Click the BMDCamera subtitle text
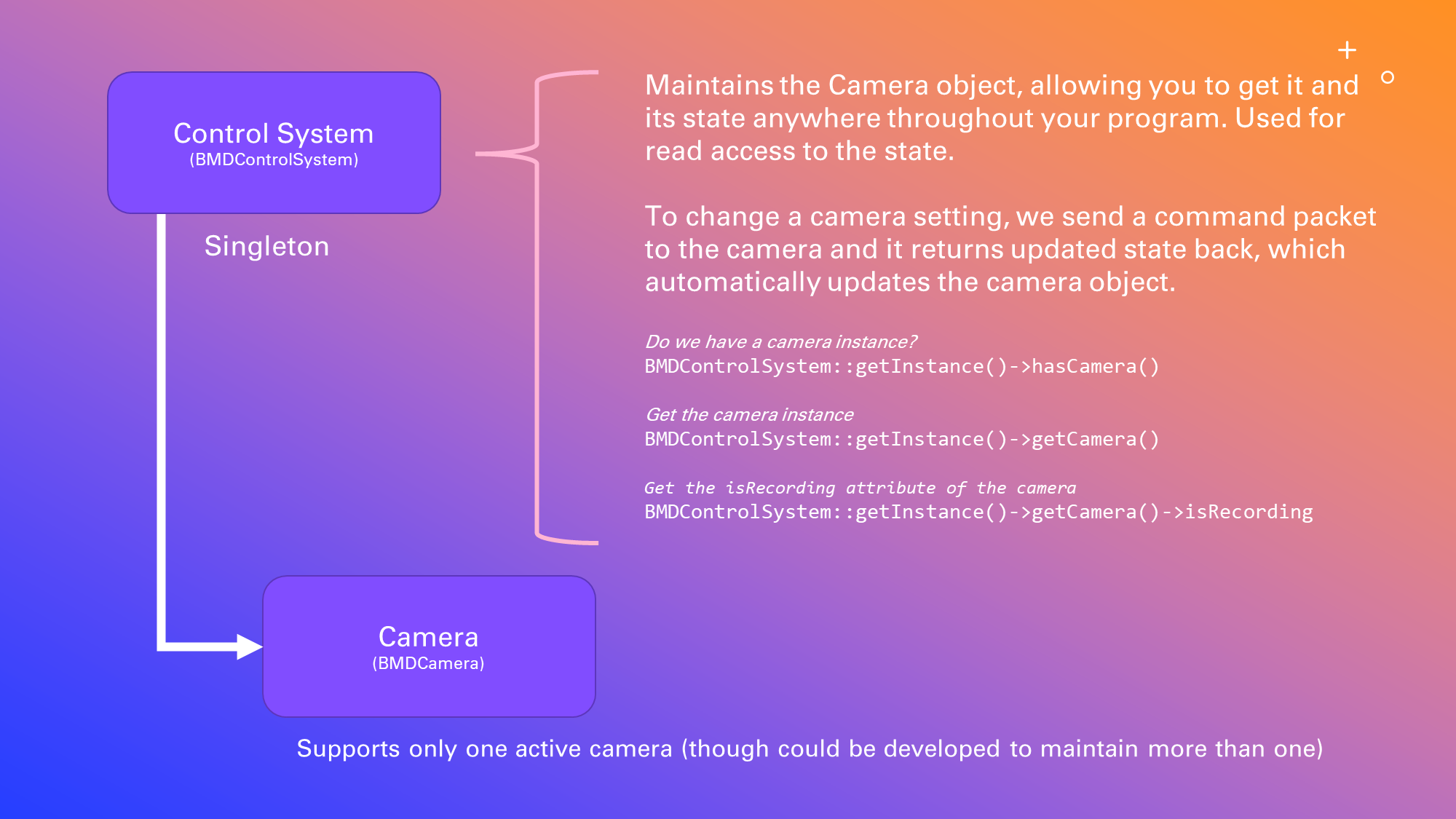Image resolution: width=1456 pixels, height=819 pixels. coord(428,663)
